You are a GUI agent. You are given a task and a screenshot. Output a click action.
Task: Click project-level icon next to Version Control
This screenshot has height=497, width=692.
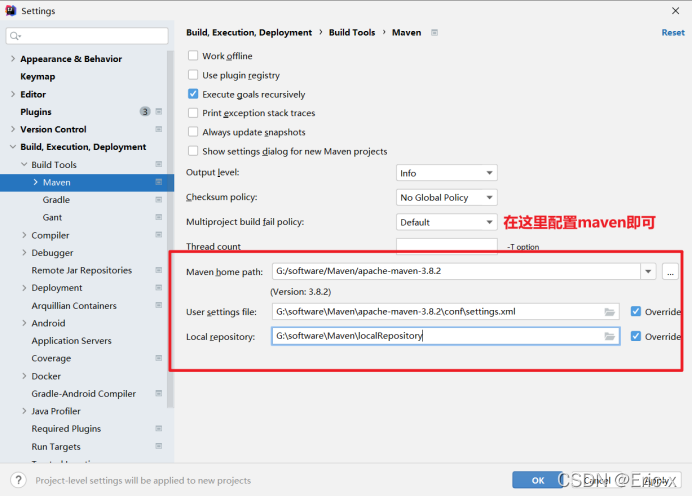[159, 129]
